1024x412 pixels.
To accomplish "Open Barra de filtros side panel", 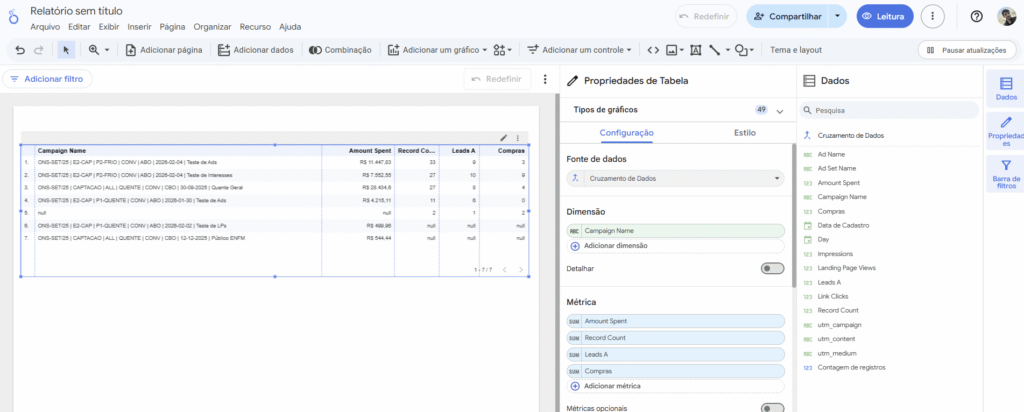I will point(1005,173).
